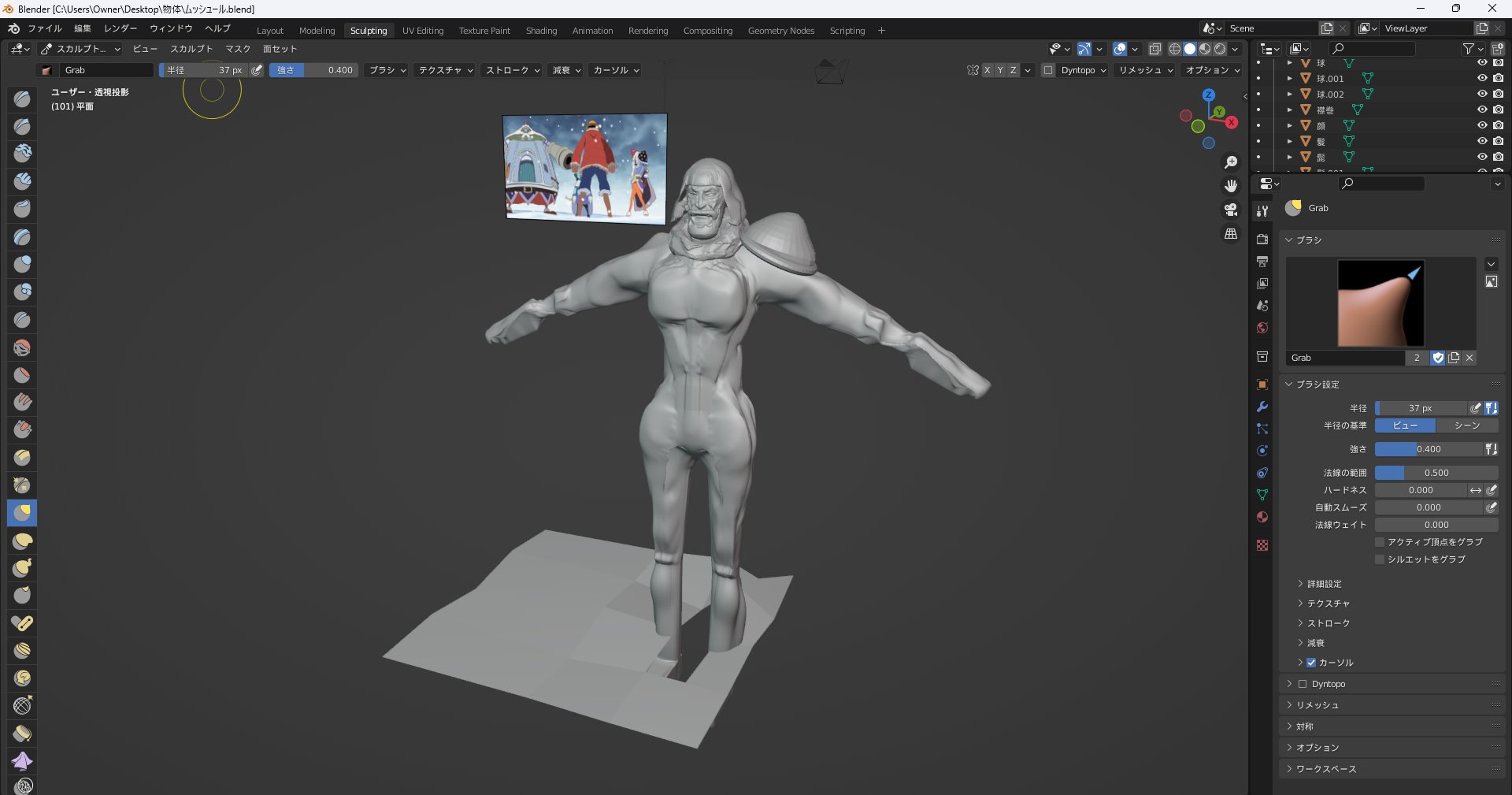Enable the シルエットをグラブ checkbox
Viewport: 1512px width, 795px height.
pyautogui.click(x=1380, y=559)
